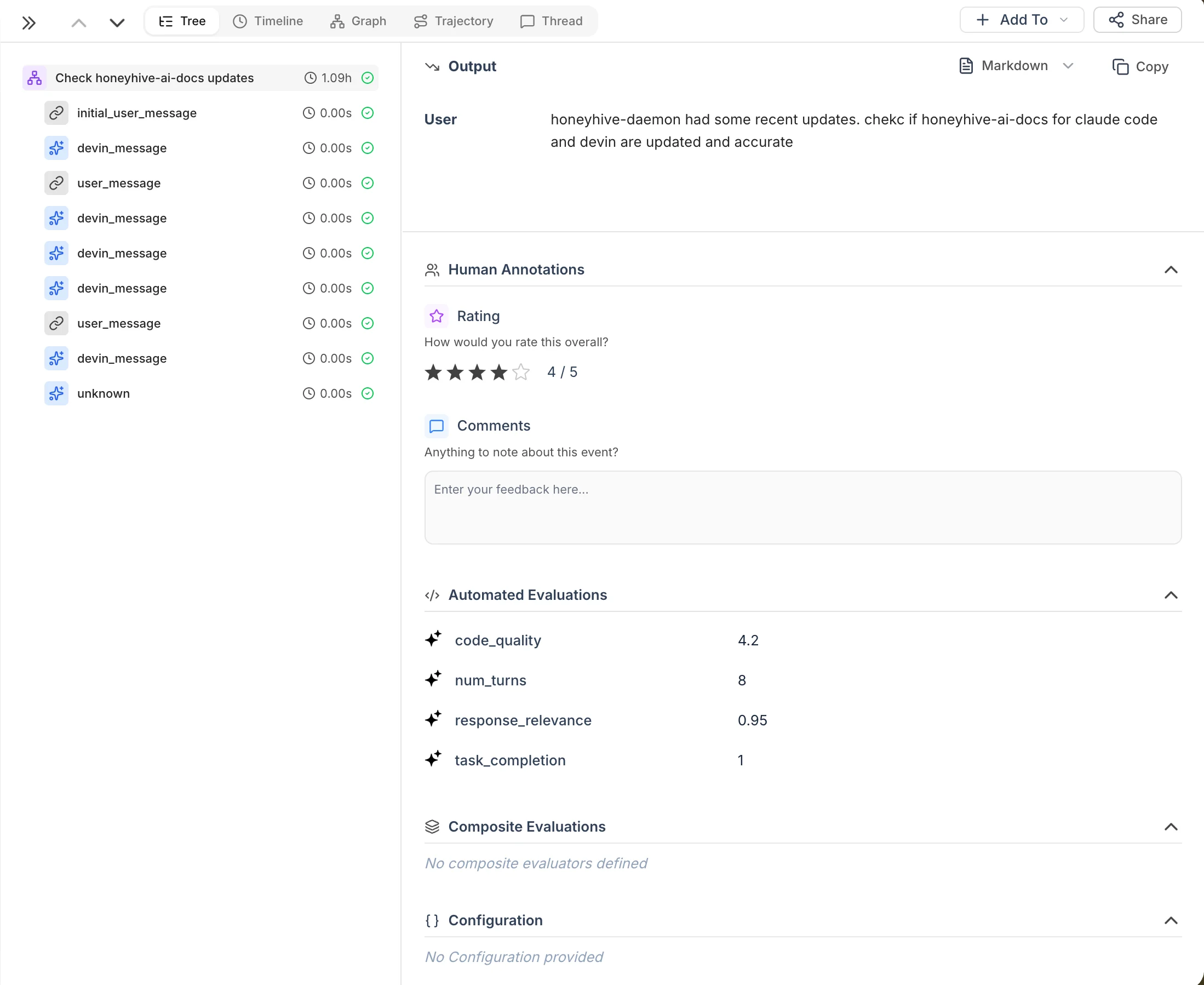Collapse the Human Annotations section
This screenshot has width=1204, height=985.
tap(1171, 270)
